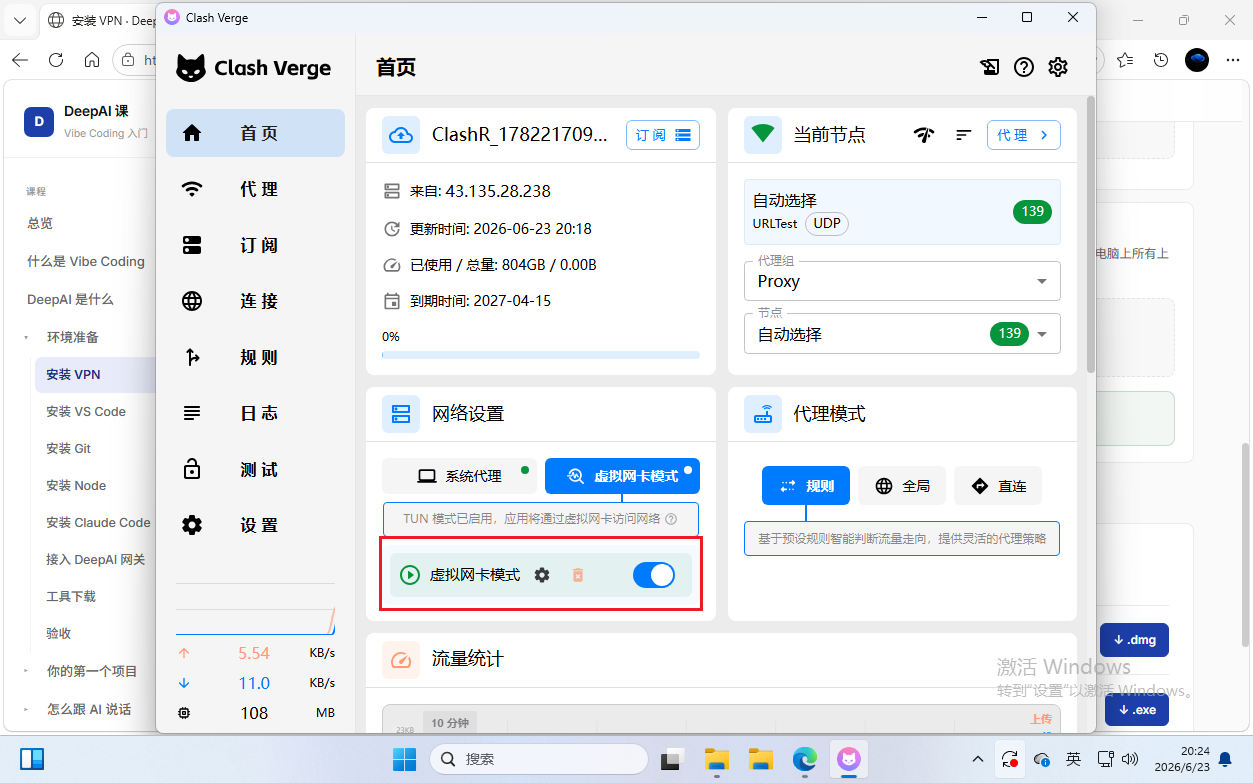1253x783 pixels.
Task: Open 设置 settings in sidebar
Action: (255, 525)
